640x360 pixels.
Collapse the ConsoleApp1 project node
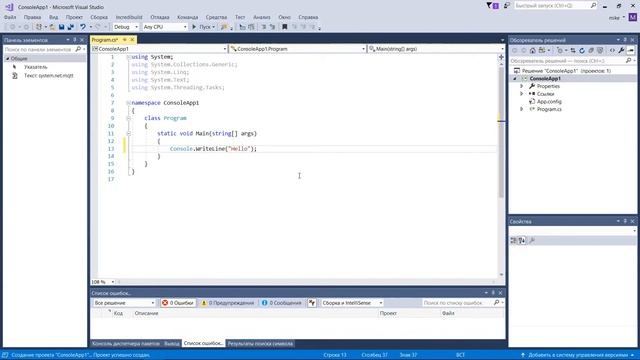coord(515,78)
